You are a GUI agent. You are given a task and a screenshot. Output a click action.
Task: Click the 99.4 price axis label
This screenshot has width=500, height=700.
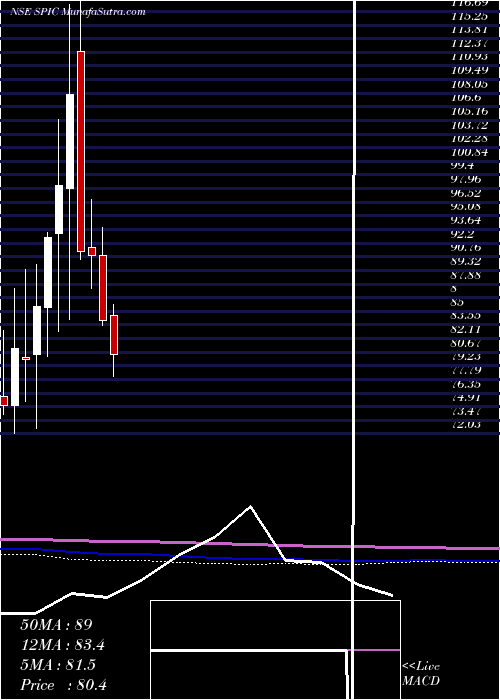463,166
